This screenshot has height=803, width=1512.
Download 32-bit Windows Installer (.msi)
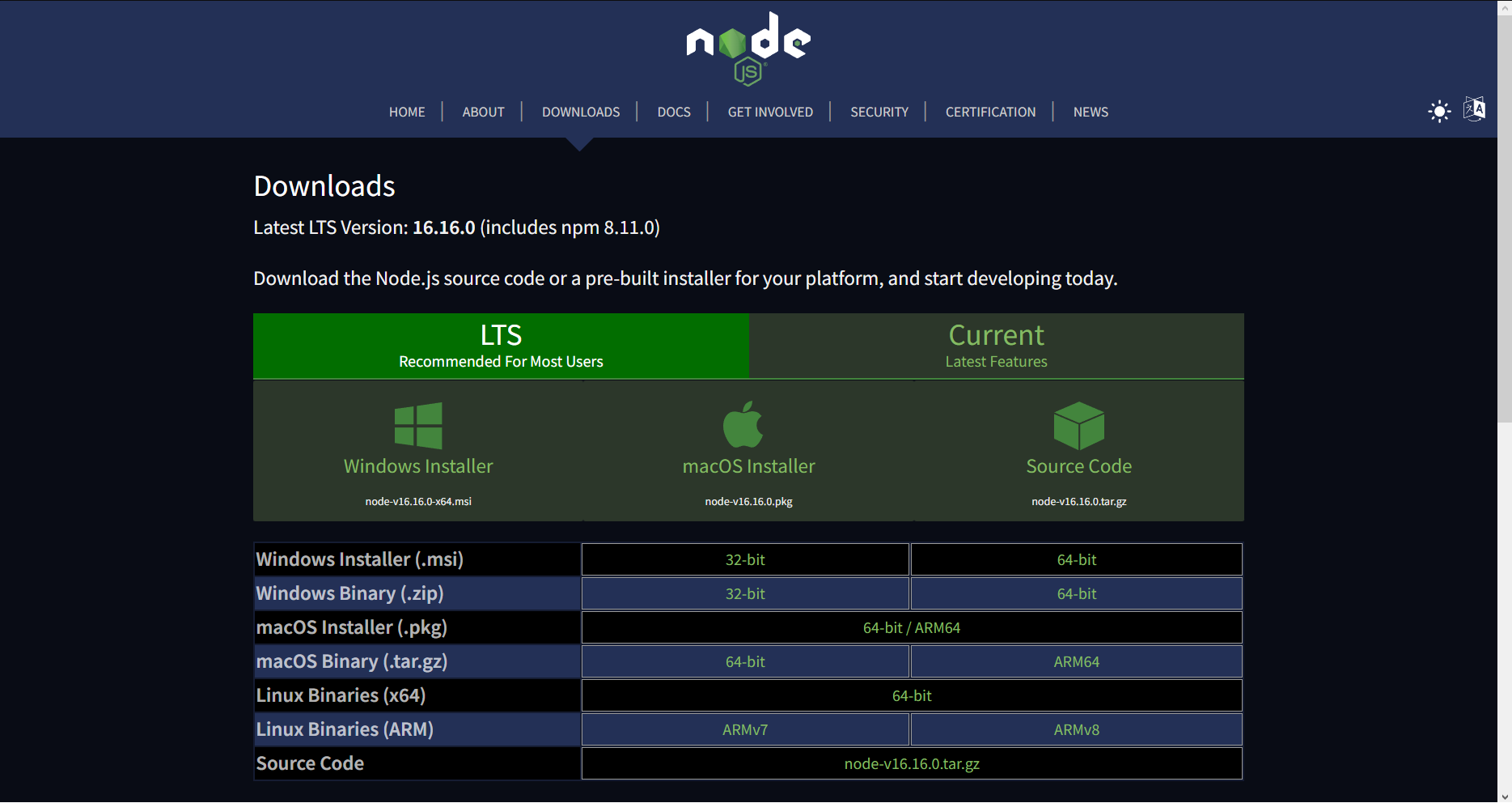point(745,559)
